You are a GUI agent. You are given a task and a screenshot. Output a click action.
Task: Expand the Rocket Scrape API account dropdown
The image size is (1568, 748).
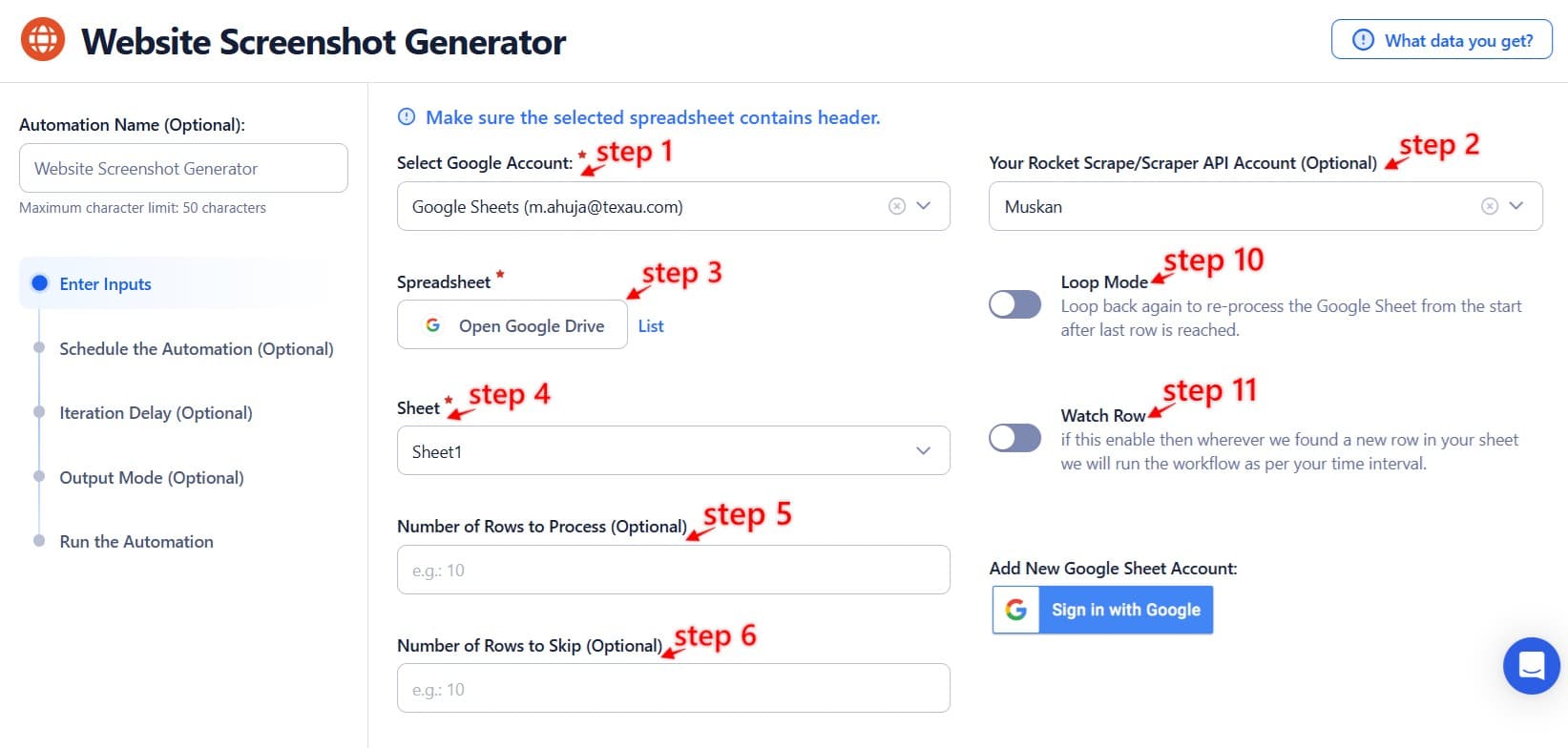pos(1516,206)
